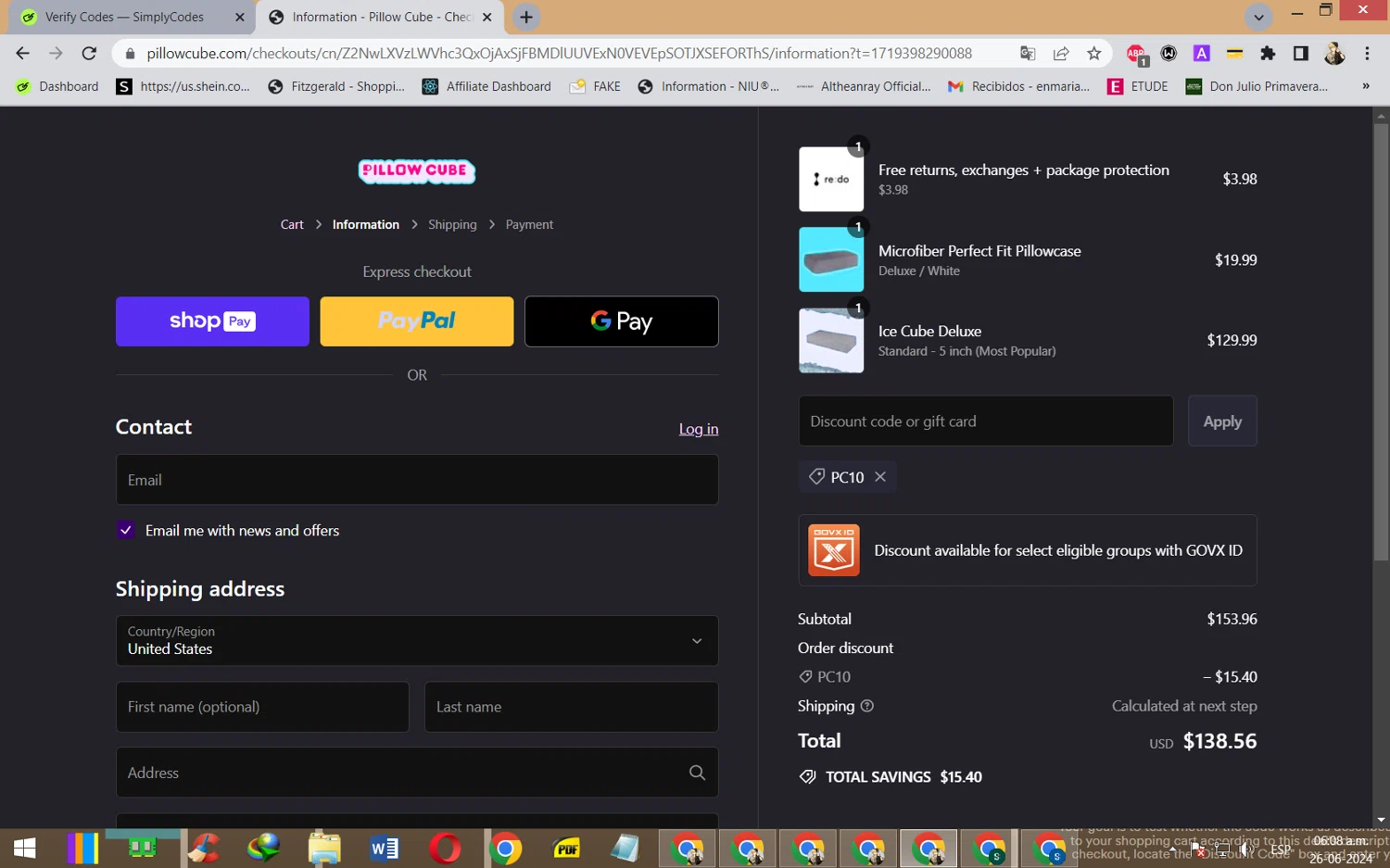1390x868 pixels.
Task: Open the Chrome extensions puzzle icon
Action: (x=1268, y=54)
